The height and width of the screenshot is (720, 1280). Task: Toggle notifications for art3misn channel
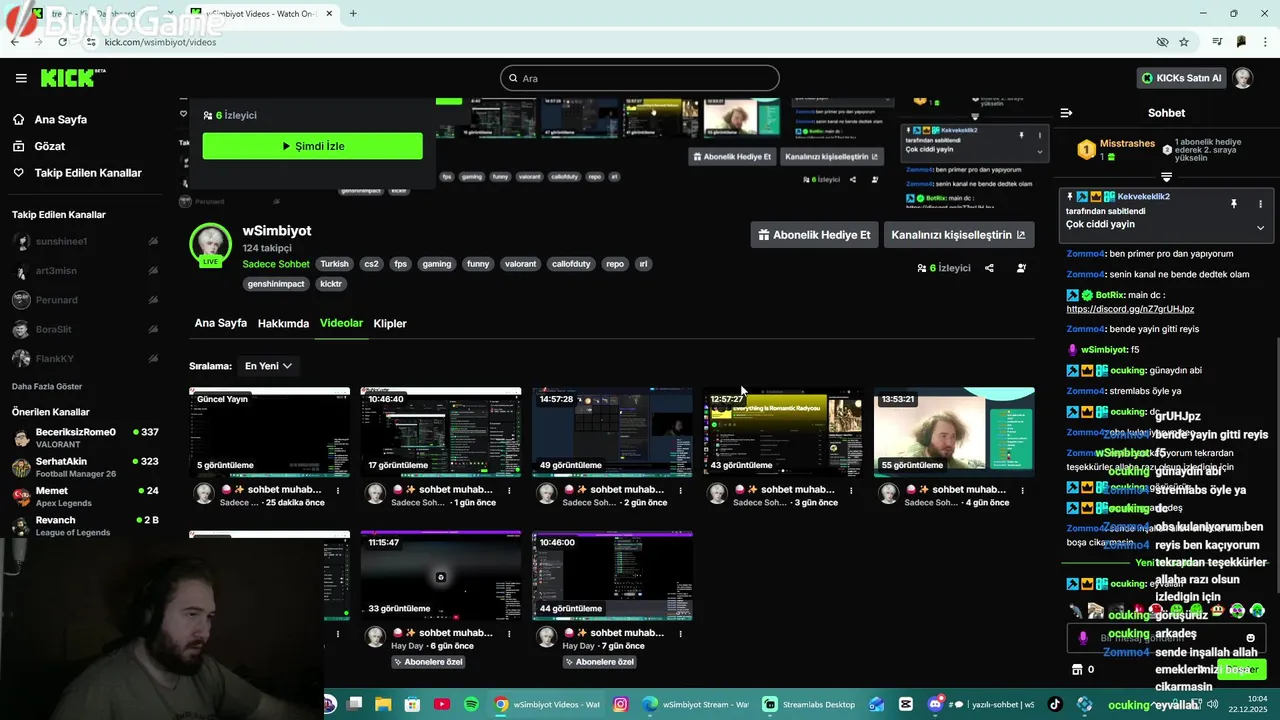click(153, 271)
